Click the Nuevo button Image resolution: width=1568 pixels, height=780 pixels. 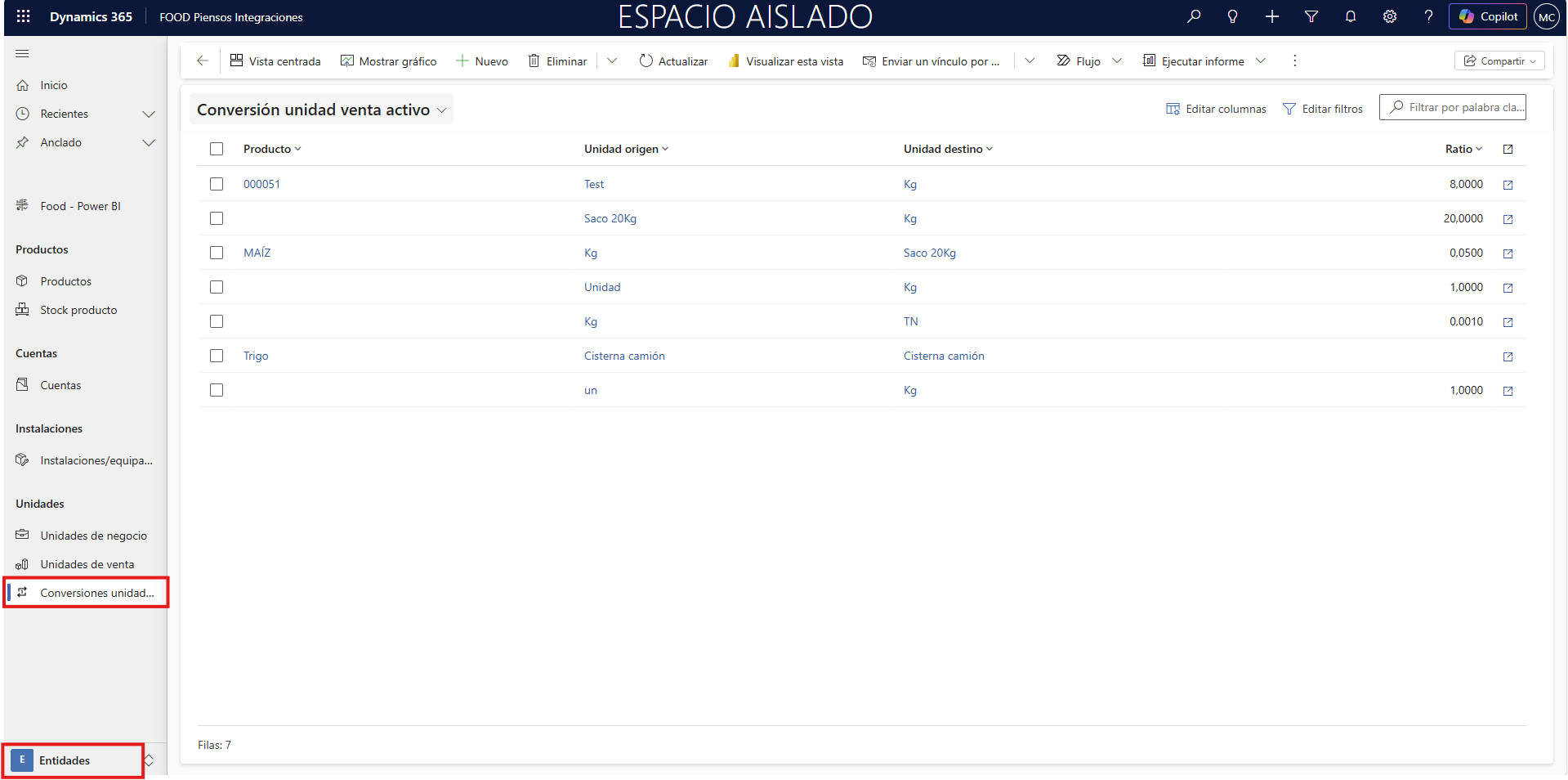tap(482, 61)
